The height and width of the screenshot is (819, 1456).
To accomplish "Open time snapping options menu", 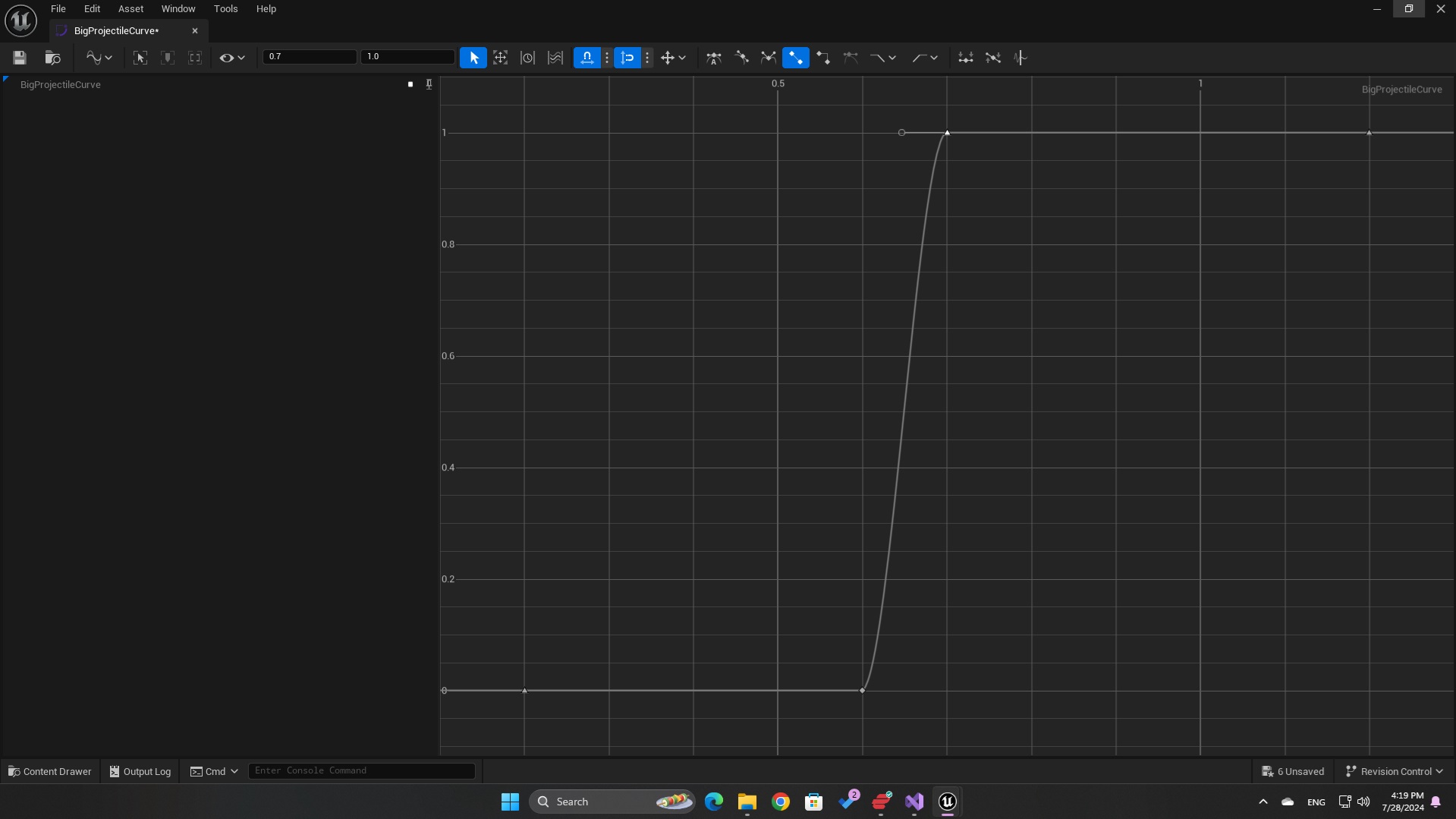I will [607, 58].
